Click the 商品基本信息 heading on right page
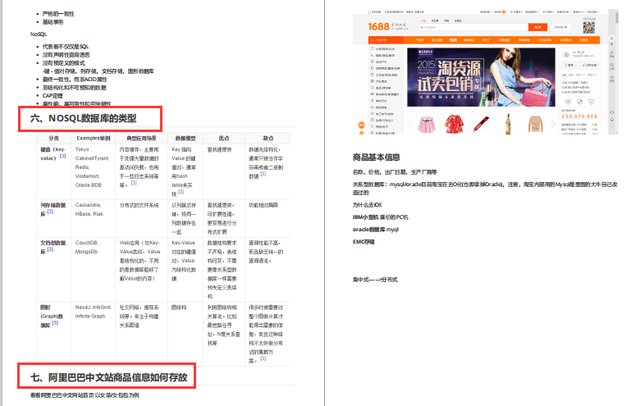The height and width of the screenshot is (406, 640). (376, 157)
